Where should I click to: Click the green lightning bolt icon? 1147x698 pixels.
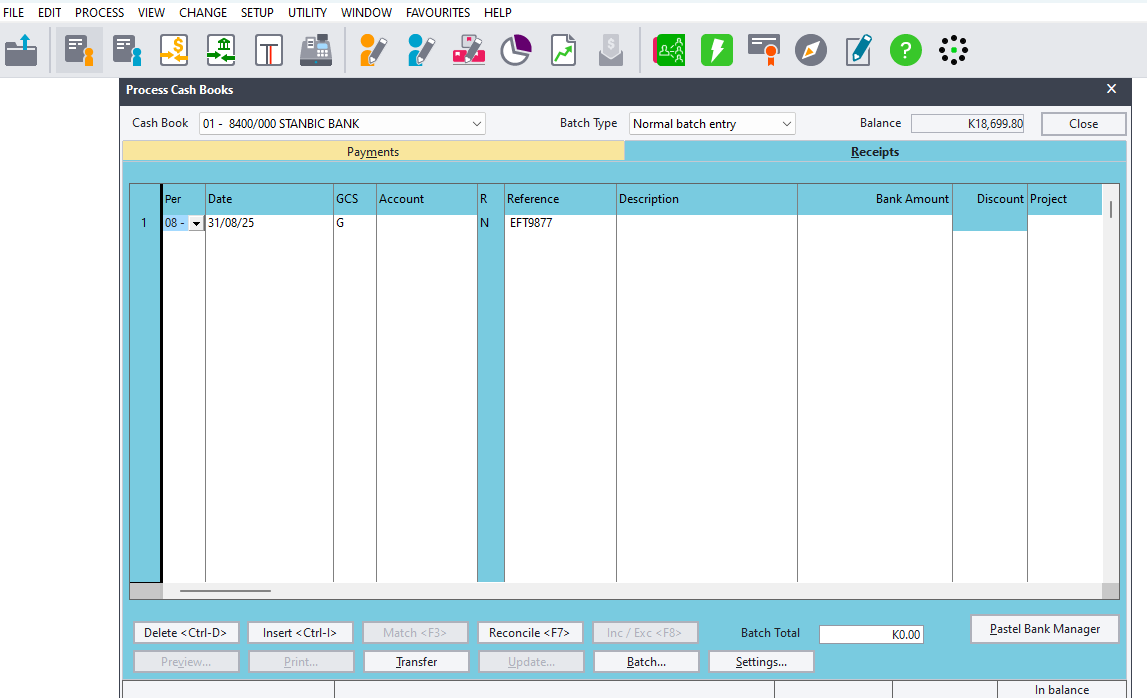click(x=717, y=50)
